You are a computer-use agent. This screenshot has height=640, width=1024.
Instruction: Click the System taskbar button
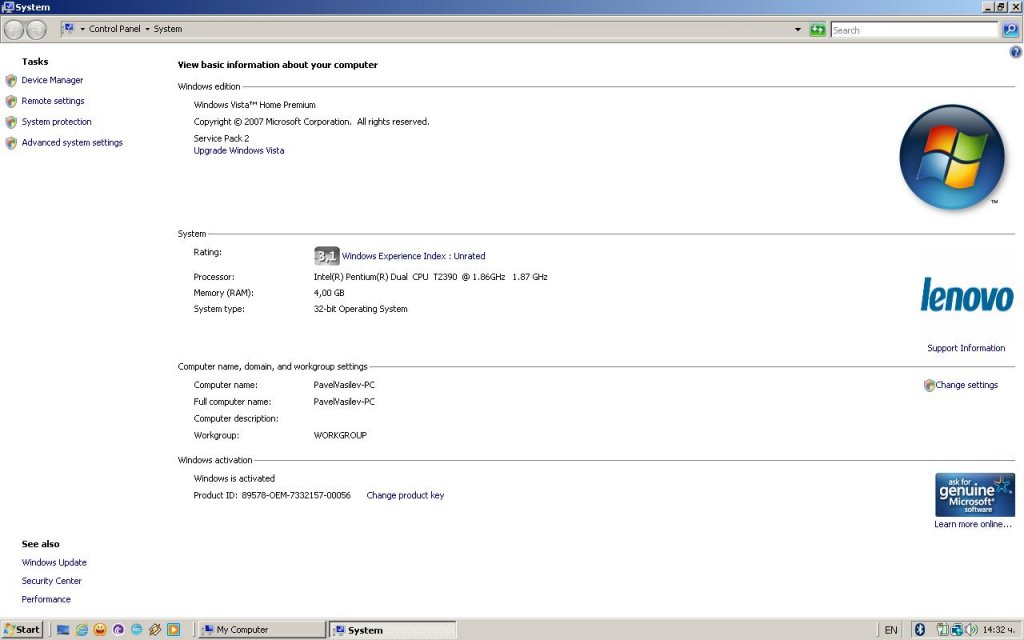pos(393,630)
